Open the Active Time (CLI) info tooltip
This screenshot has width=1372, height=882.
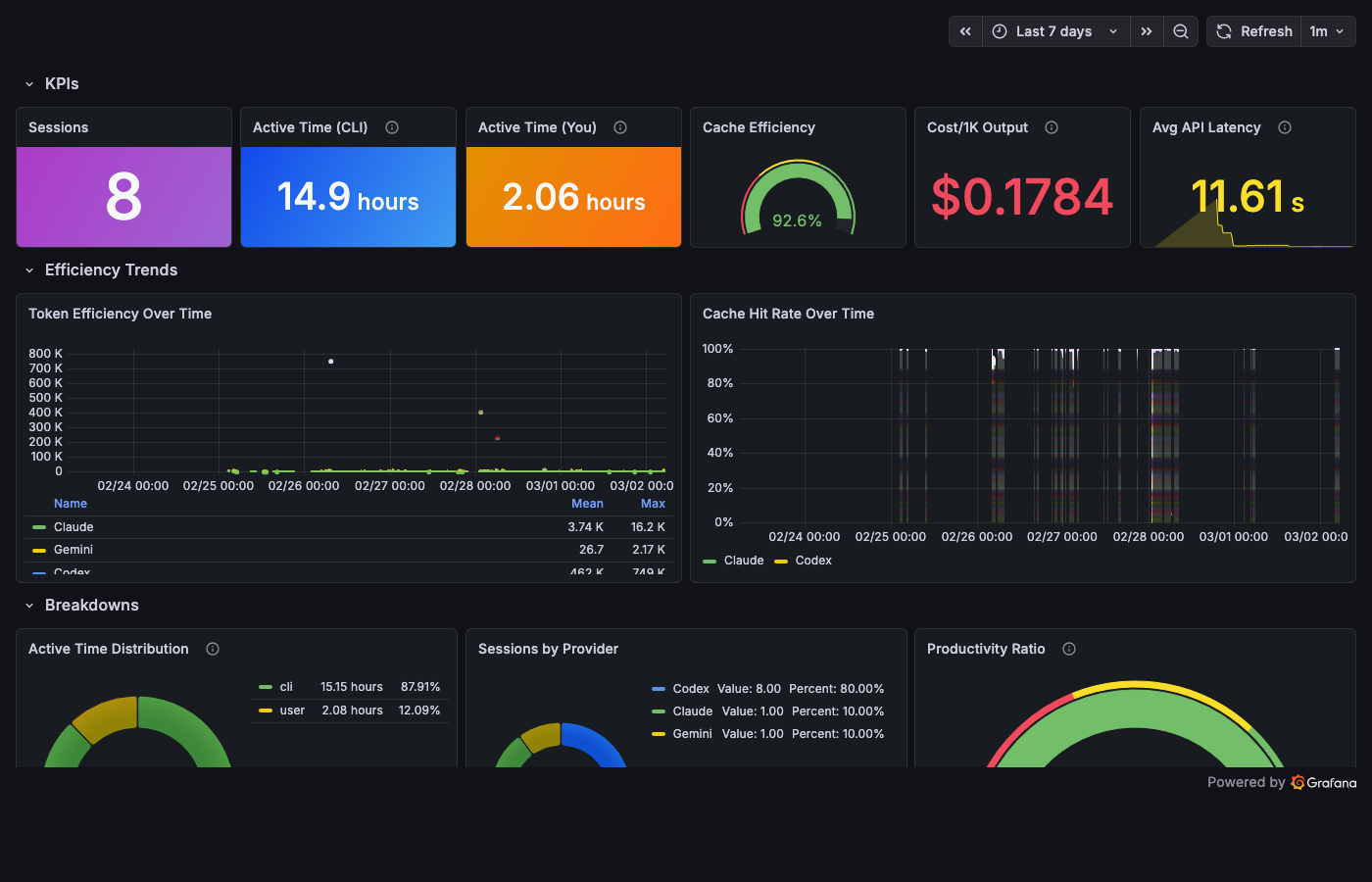pyautogui.click(x=391, y=126)
